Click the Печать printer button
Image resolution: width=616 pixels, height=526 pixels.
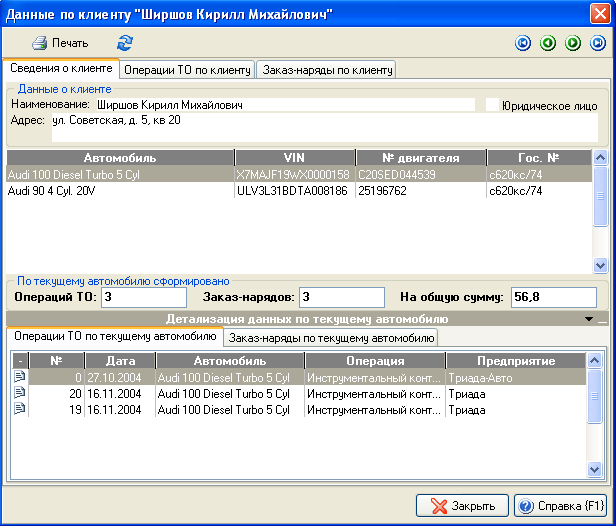(60, 43)
